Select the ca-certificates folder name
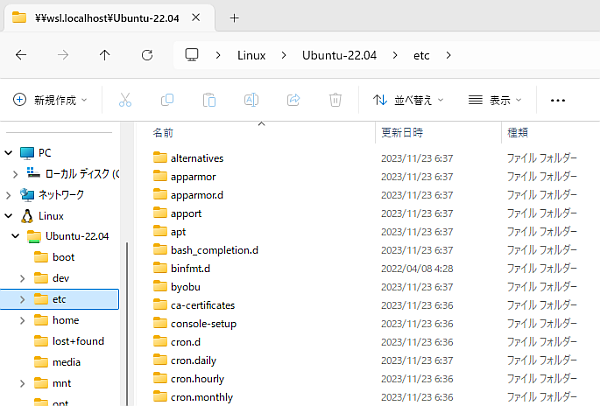600x406 pixels. 203,305
